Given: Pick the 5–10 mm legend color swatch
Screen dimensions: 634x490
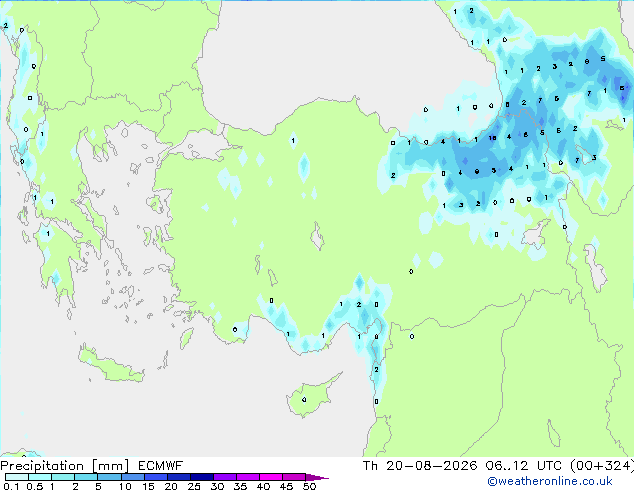Looking at the screenshot, I should pos(109,477).
